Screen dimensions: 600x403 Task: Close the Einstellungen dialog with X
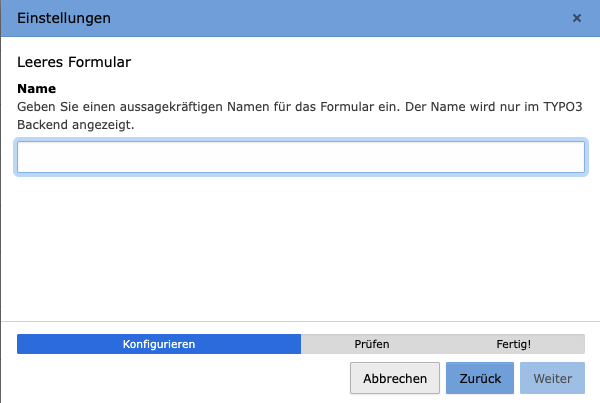click(x=576, y=18)
